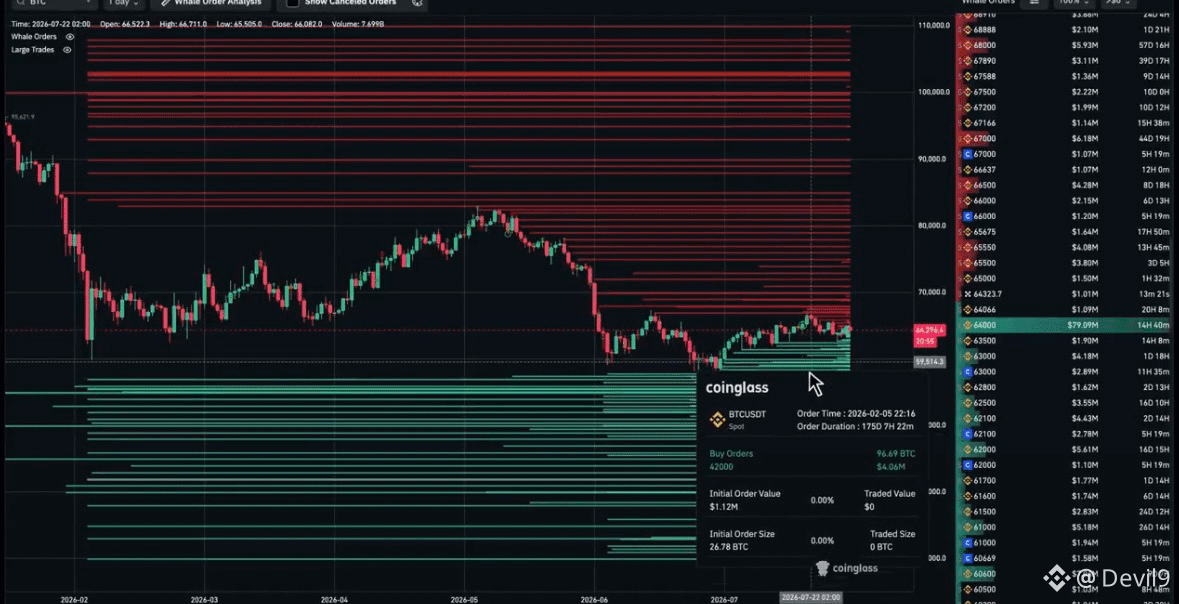Select the $5.61M value on the 62000 row
The height and width of the screenshot is (604, 1179).
point(1086,450)
